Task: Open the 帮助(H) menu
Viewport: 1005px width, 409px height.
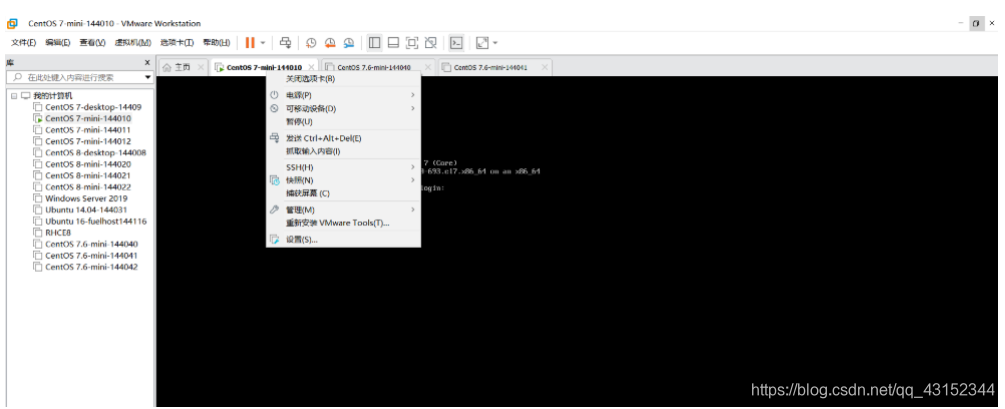Action: (x=216, y=43)
